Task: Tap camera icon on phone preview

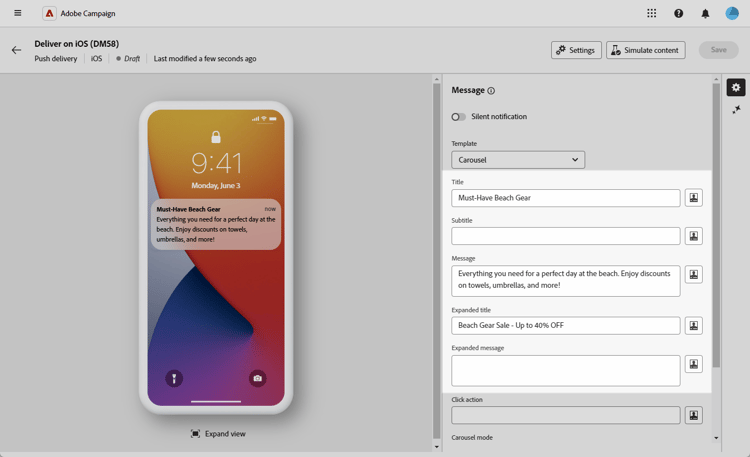Action: 257,378
